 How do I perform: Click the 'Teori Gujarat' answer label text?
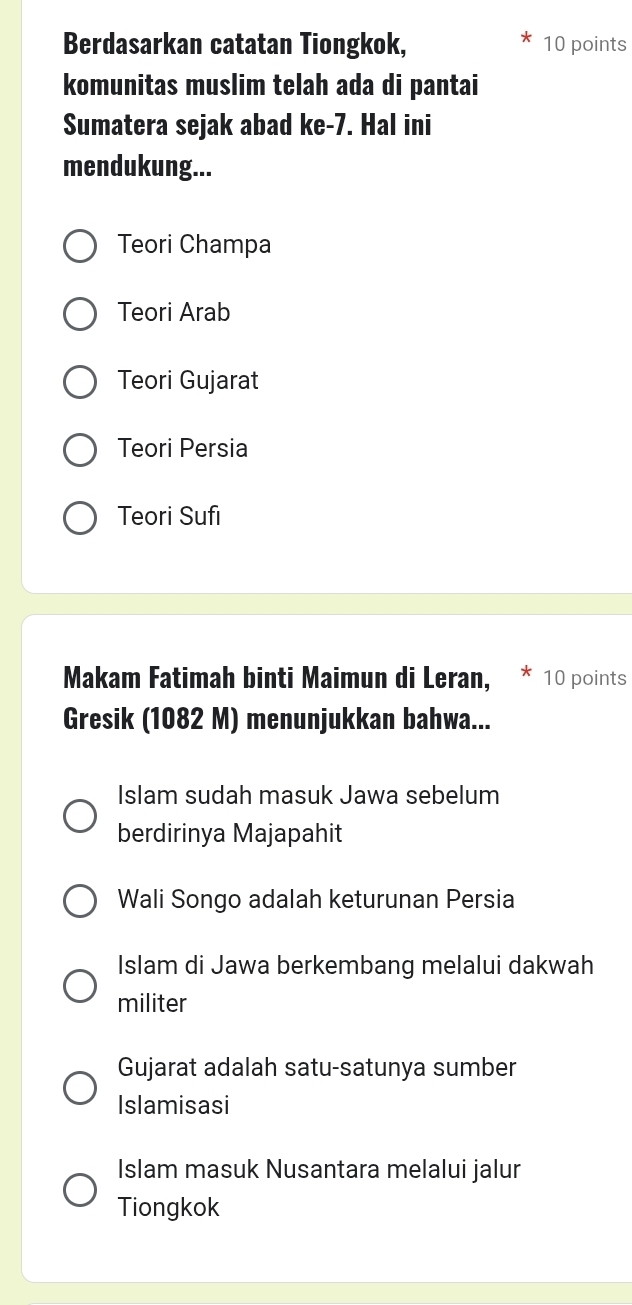(188, 381)
